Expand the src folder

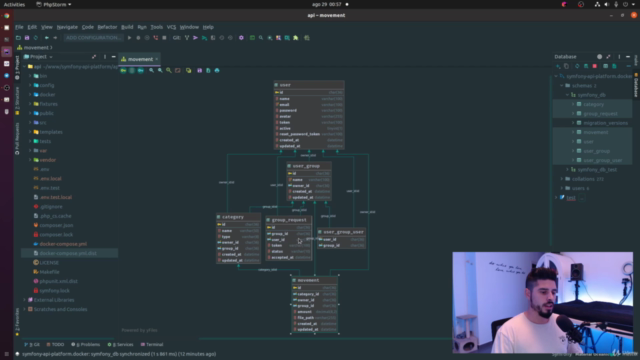click(30, 122)
